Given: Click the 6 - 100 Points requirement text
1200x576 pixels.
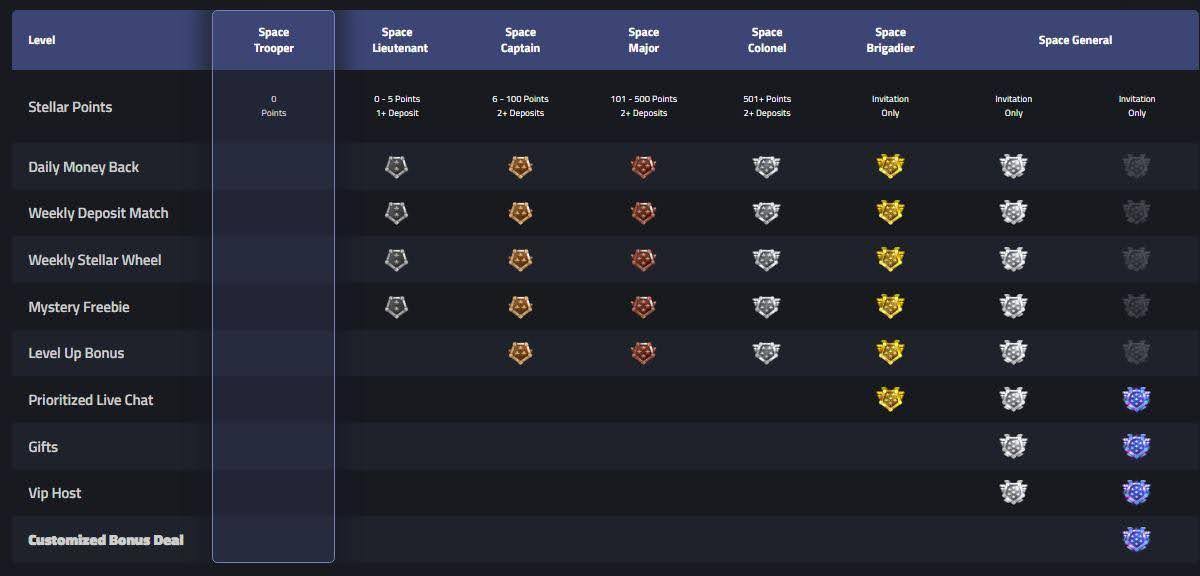Looking at the screenshot, I should point(520,99).
